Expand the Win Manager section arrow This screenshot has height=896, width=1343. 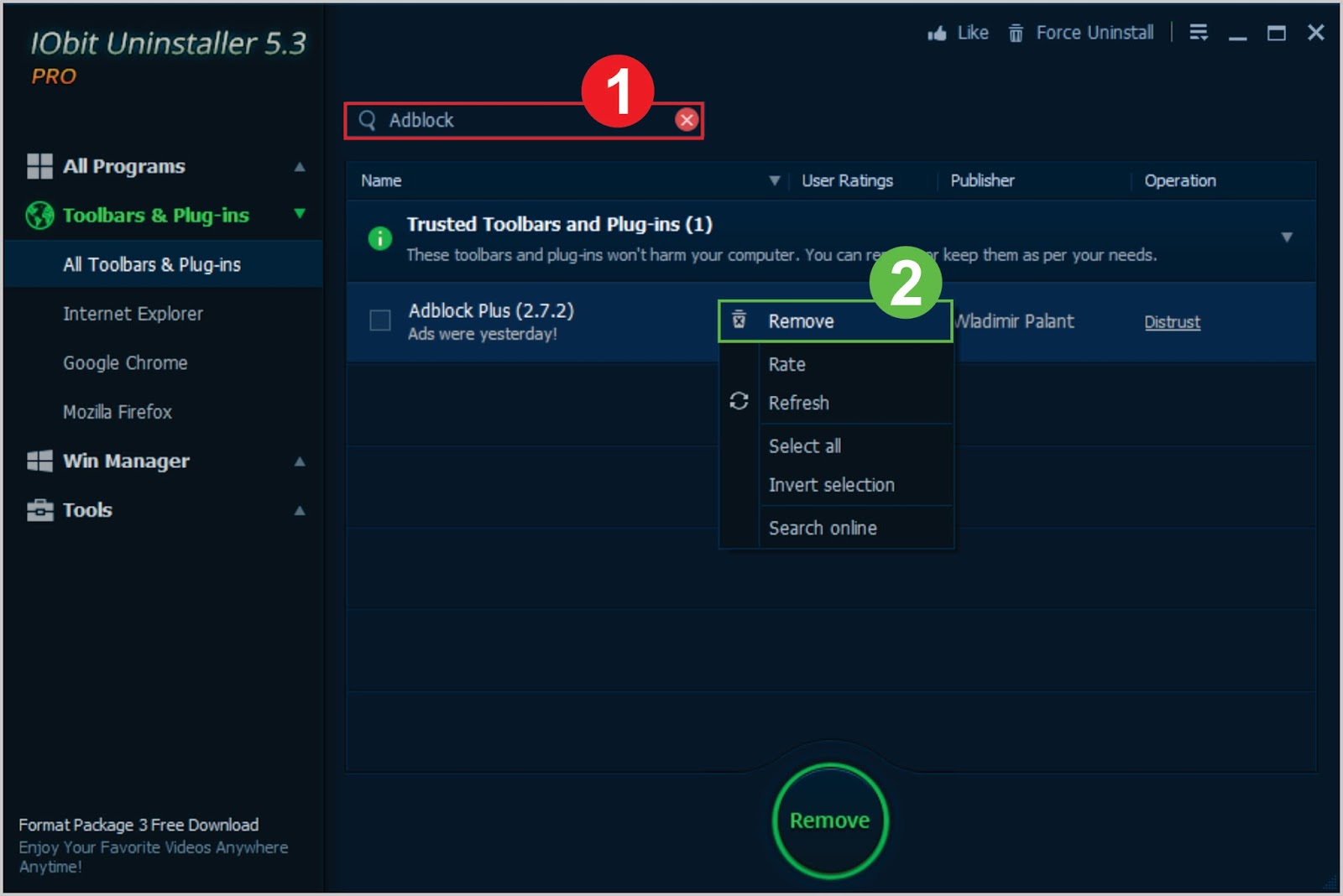(x=300, y=461)
